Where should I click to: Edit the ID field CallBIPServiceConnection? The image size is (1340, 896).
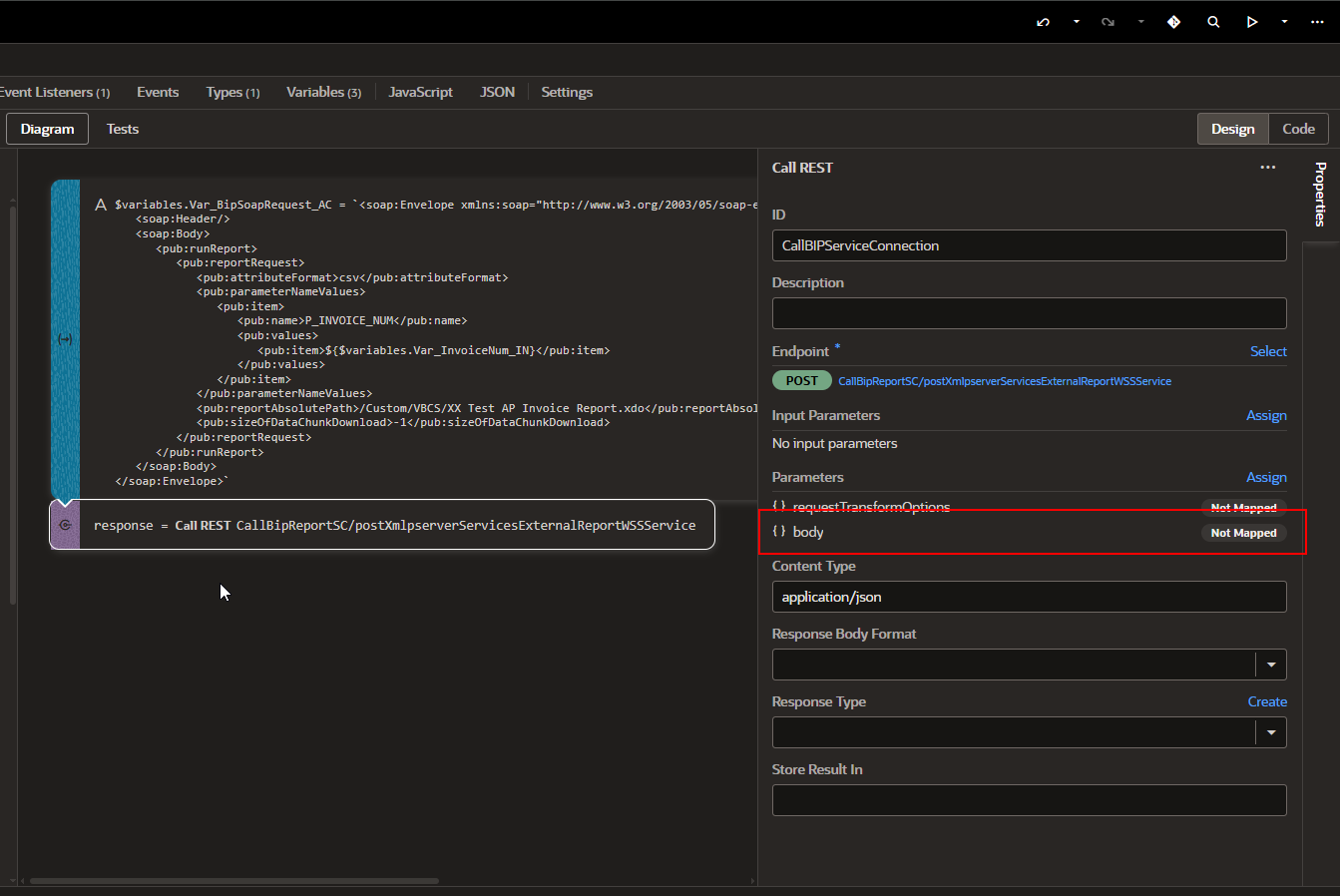coord(1029,245)
